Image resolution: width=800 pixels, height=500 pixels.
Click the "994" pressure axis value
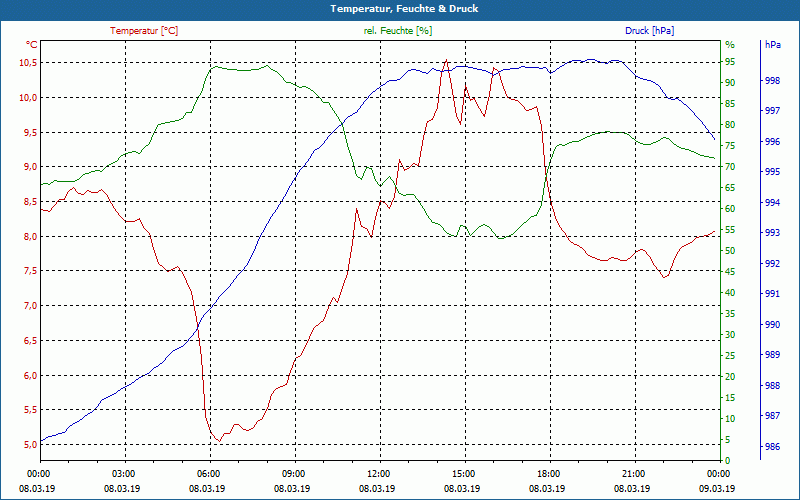click(773, 203)
